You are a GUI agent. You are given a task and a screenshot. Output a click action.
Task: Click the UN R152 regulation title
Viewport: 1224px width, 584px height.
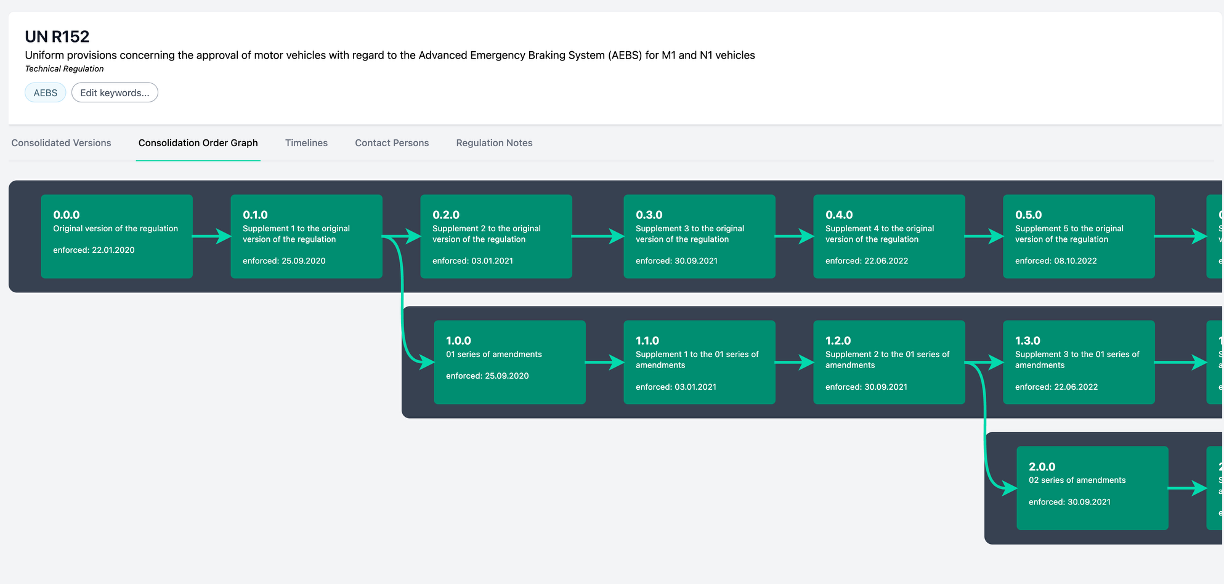(x=57, y=37)
